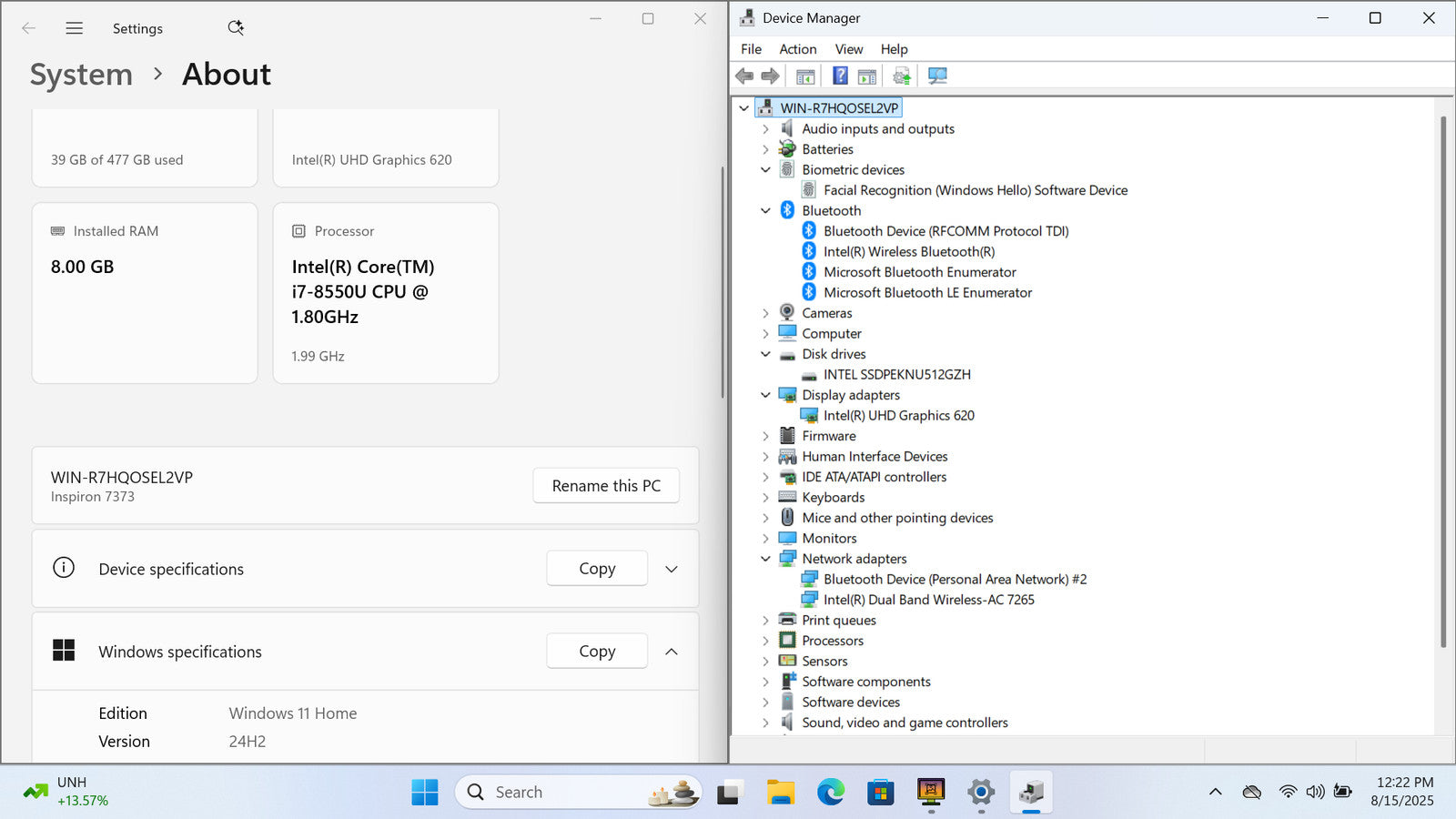Select Microsoft Bluetooth LE Enumerator entry

928,292
